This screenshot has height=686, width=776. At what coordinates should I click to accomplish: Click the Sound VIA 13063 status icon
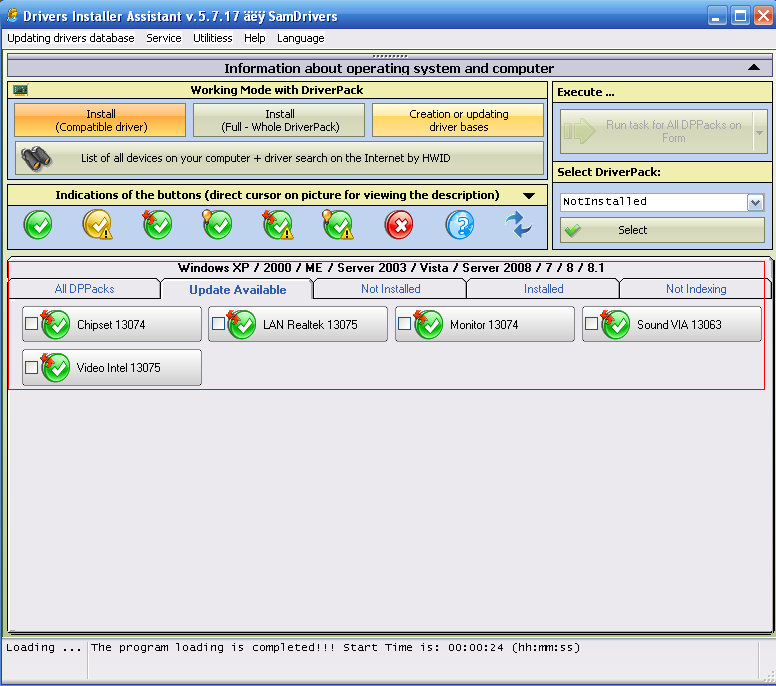(x=615, y=324)
